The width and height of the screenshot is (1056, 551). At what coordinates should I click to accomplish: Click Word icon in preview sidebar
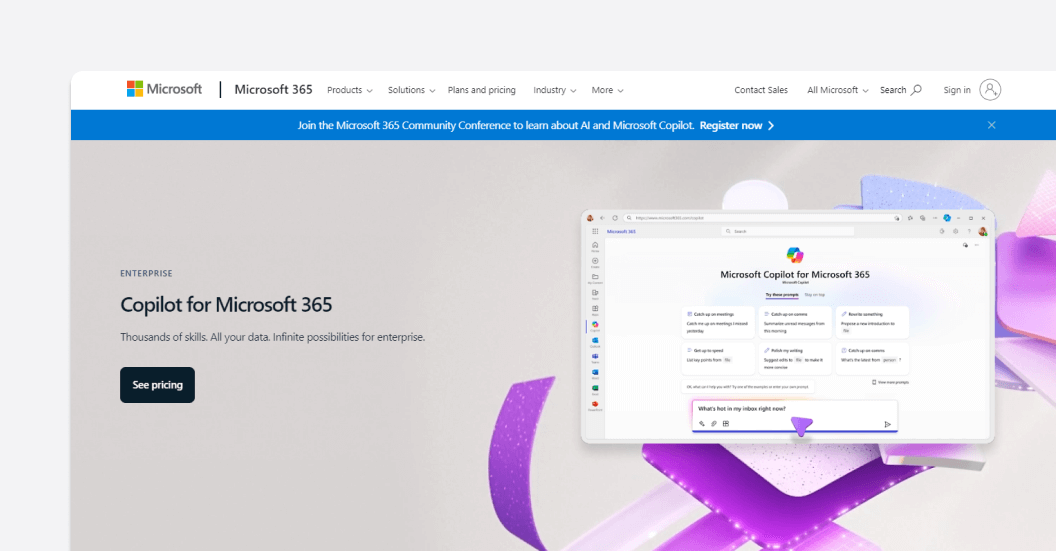coord(595,373)
